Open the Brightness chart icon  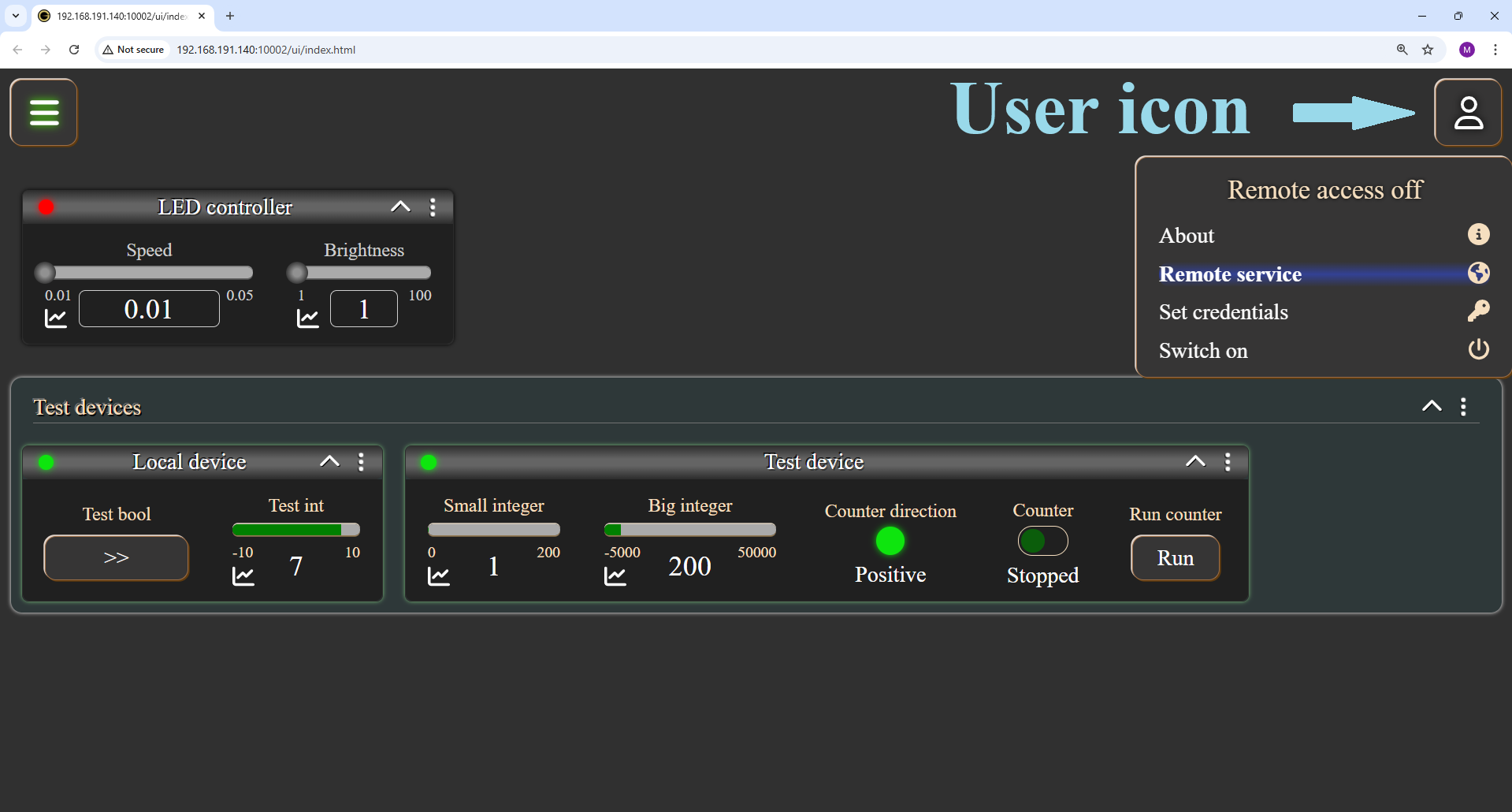pos(308,318)
